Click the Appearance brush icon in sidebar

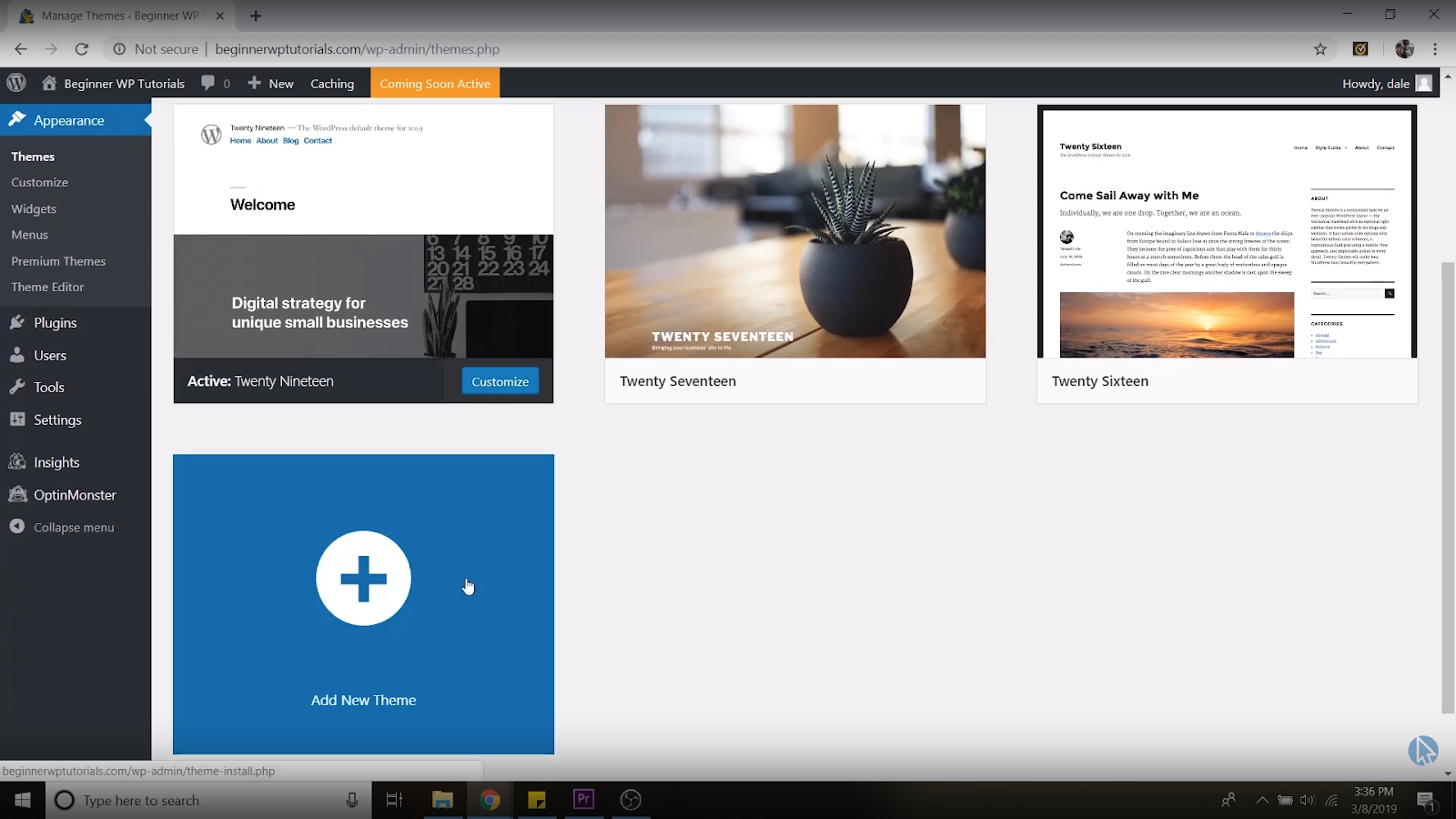pyautogui.click(x=17, y=119)
